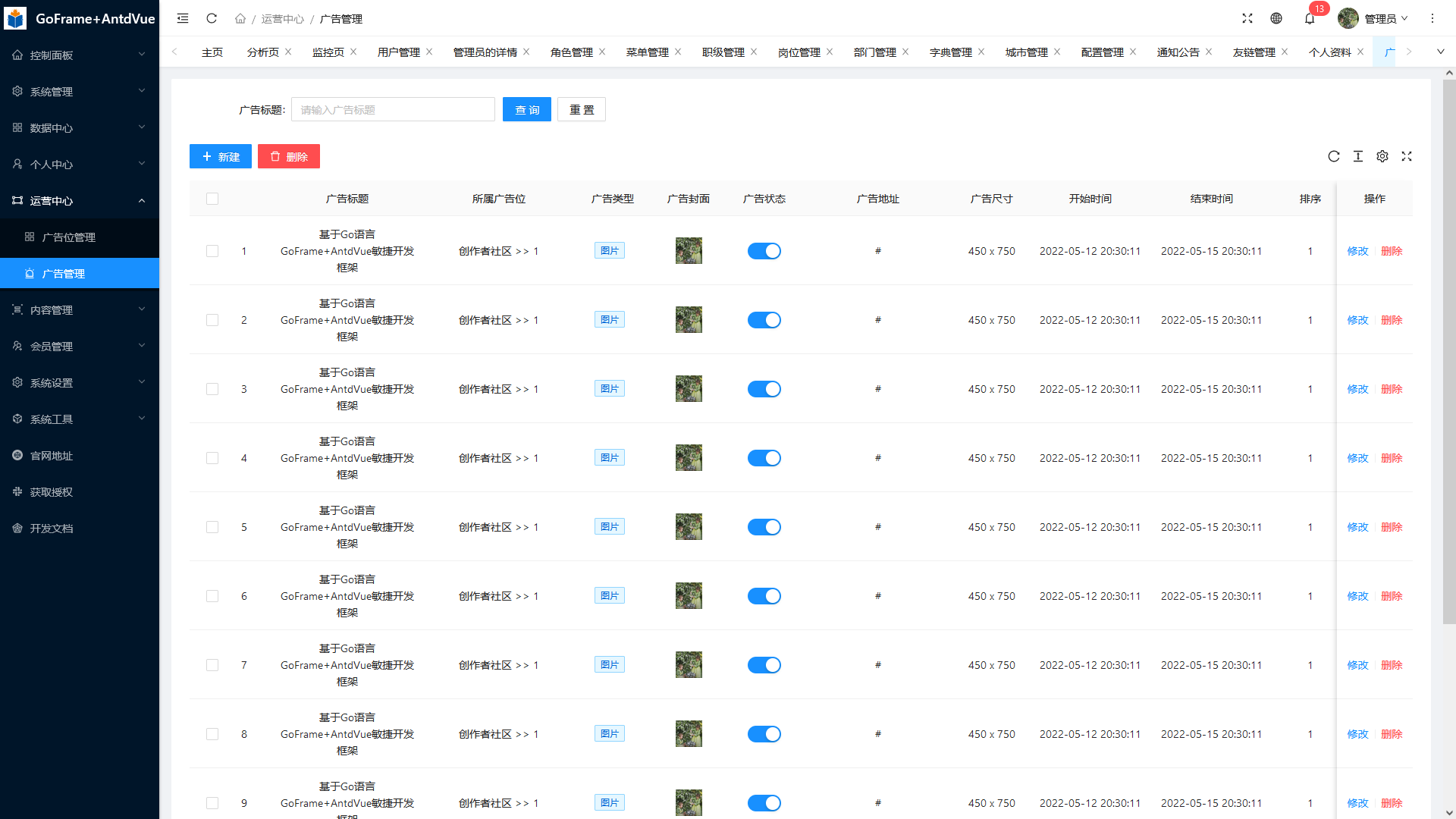Refresh the table with the reload icon

point(1334,156)
